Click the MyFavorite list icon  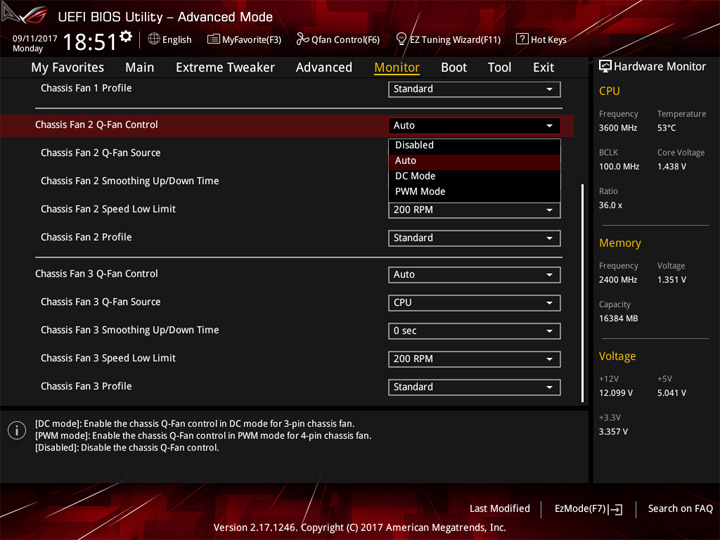pyautogui.click(x=213, y=39)
